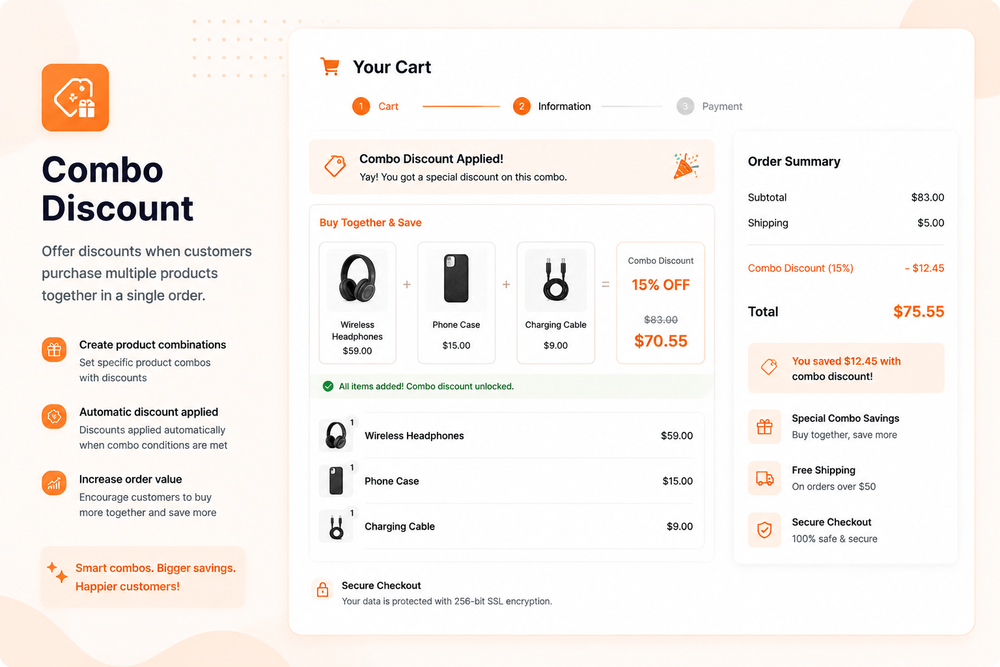The image size is (1000, 667).
Task: Go to the Information step label
Action: click(x=564, y=106)
